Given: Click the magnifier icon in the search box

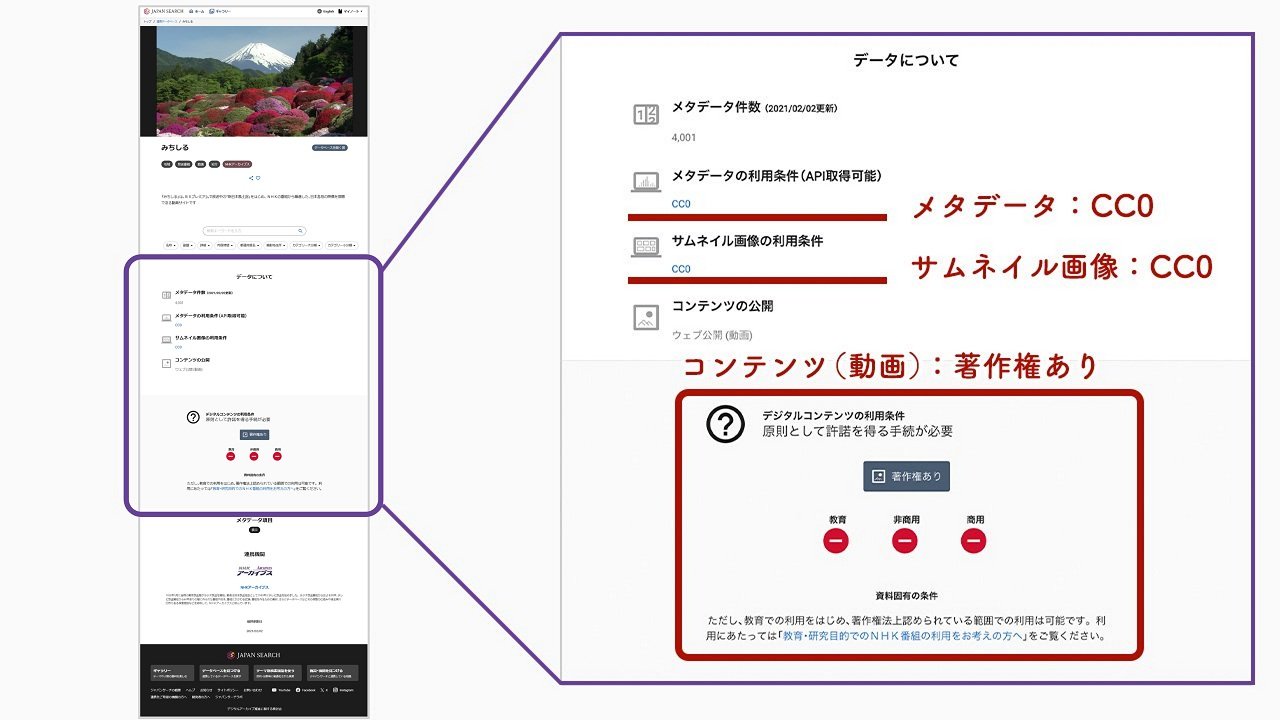Looking at the screenshot, I should (x=300, y=230).
